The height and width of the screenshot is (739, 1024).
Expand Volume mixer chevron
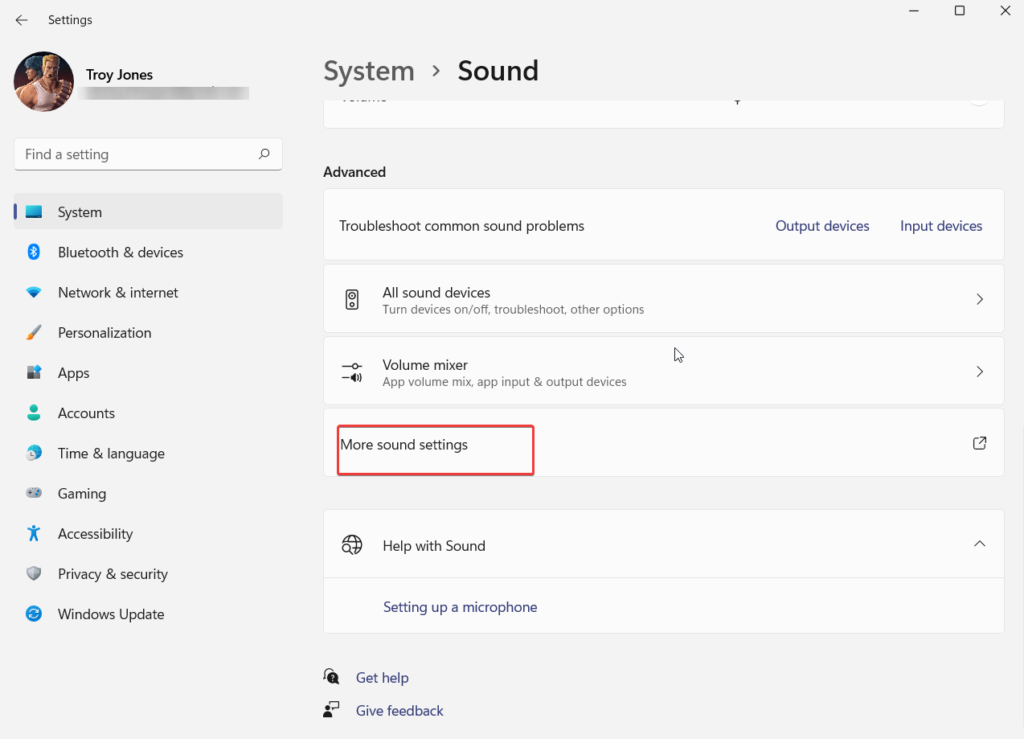pyautogui.click(x=980, y=371)
